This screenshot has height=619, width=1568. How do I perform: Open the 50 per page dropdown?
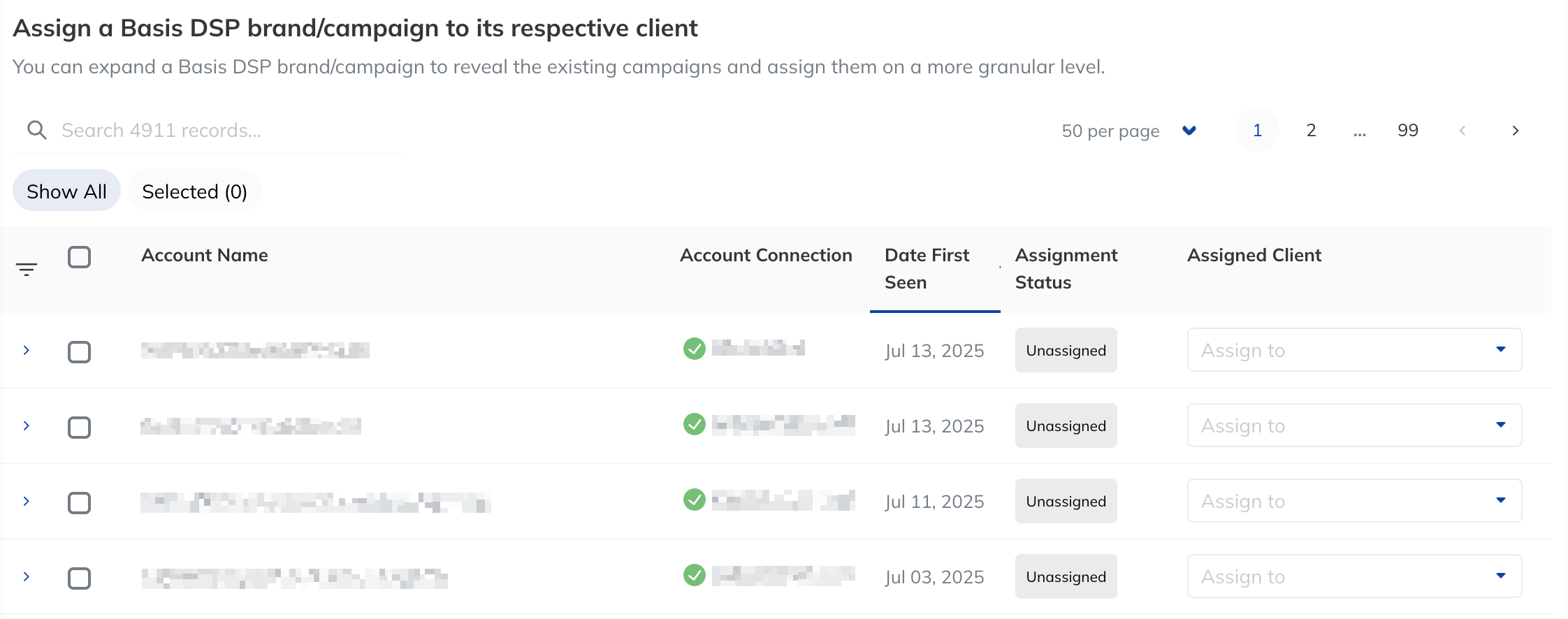1128,131
